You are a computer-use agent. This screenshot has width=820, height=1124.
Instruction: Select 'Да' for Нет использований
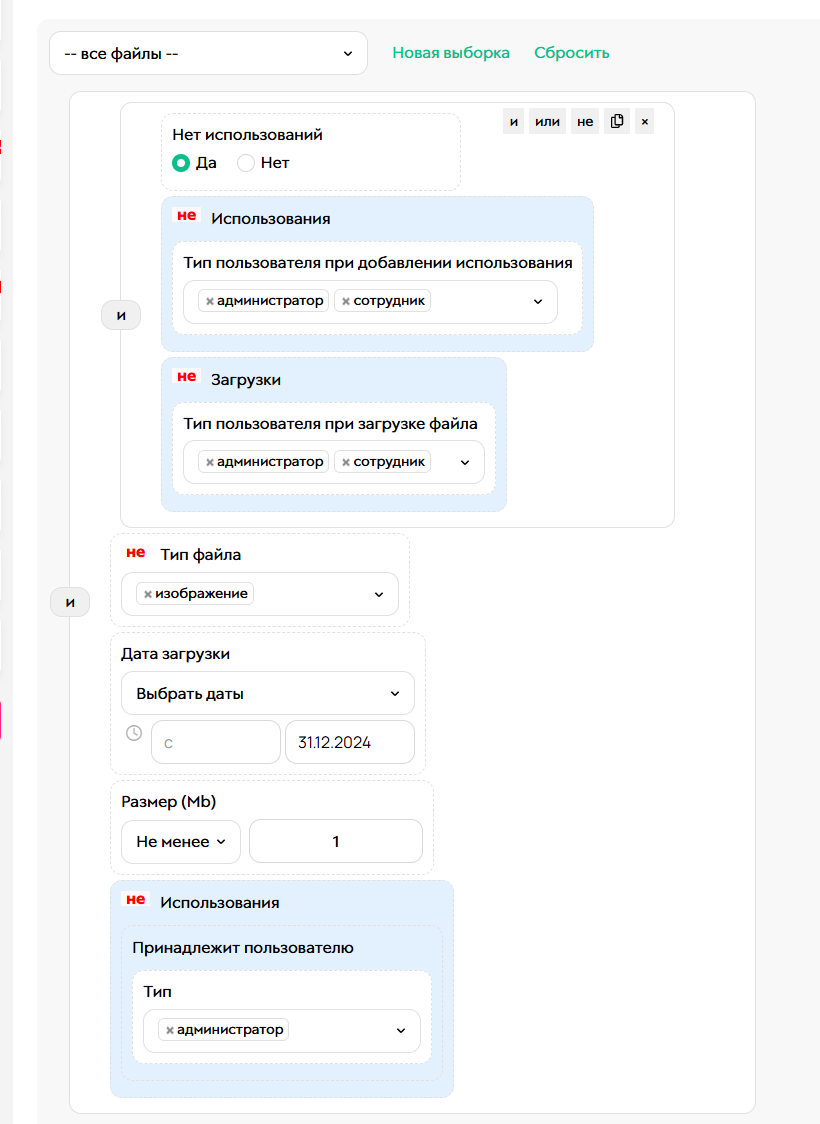click(181, 163)
